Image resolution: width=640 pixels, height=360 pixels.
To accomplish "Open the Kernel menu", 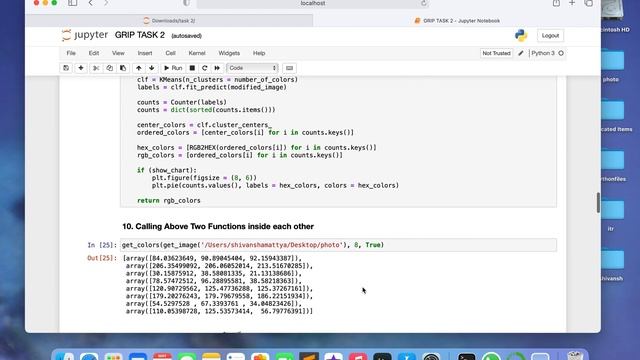I will click(197, 53).
